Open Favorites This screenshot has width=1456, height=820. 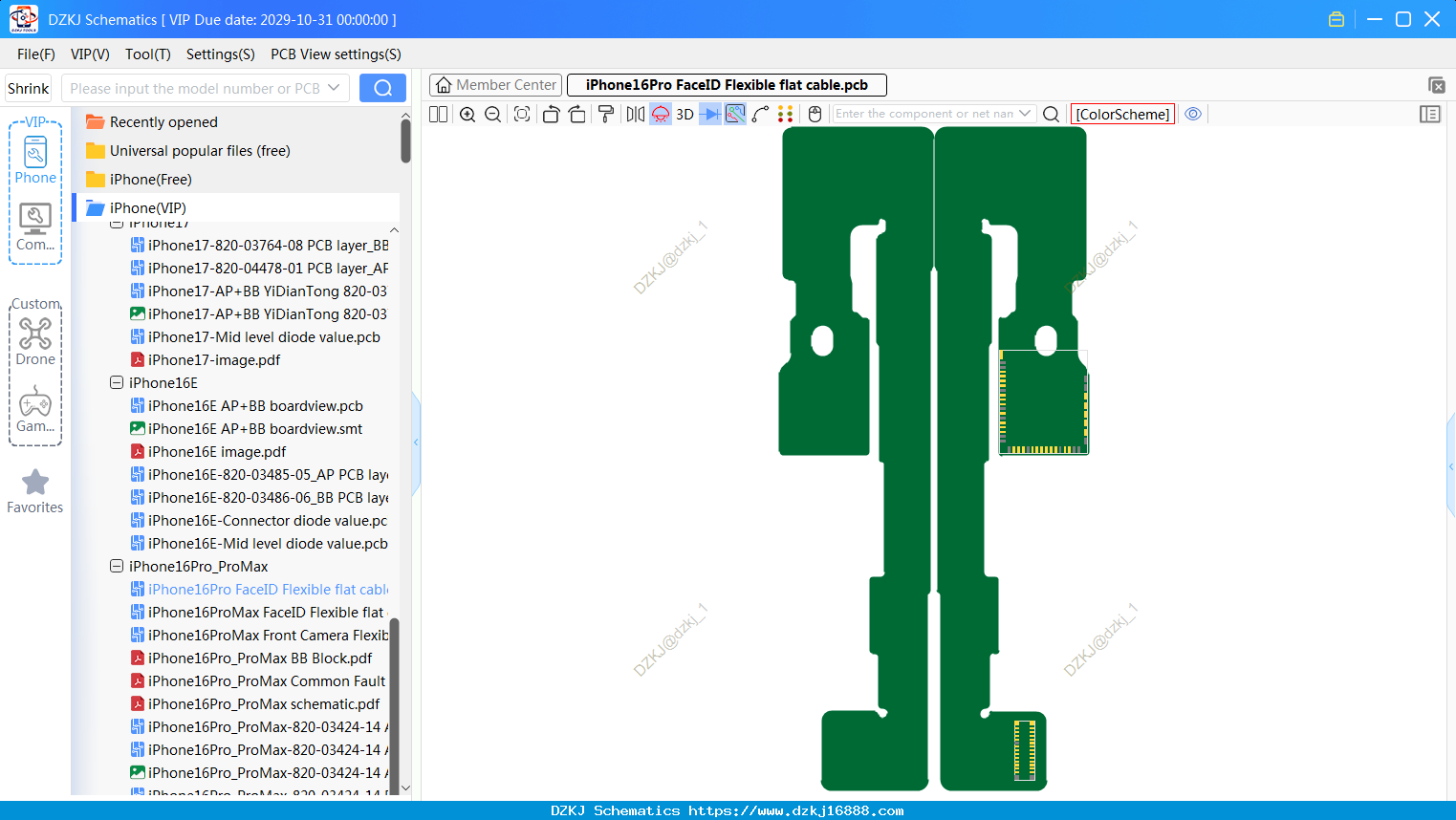tap(35, 491)
